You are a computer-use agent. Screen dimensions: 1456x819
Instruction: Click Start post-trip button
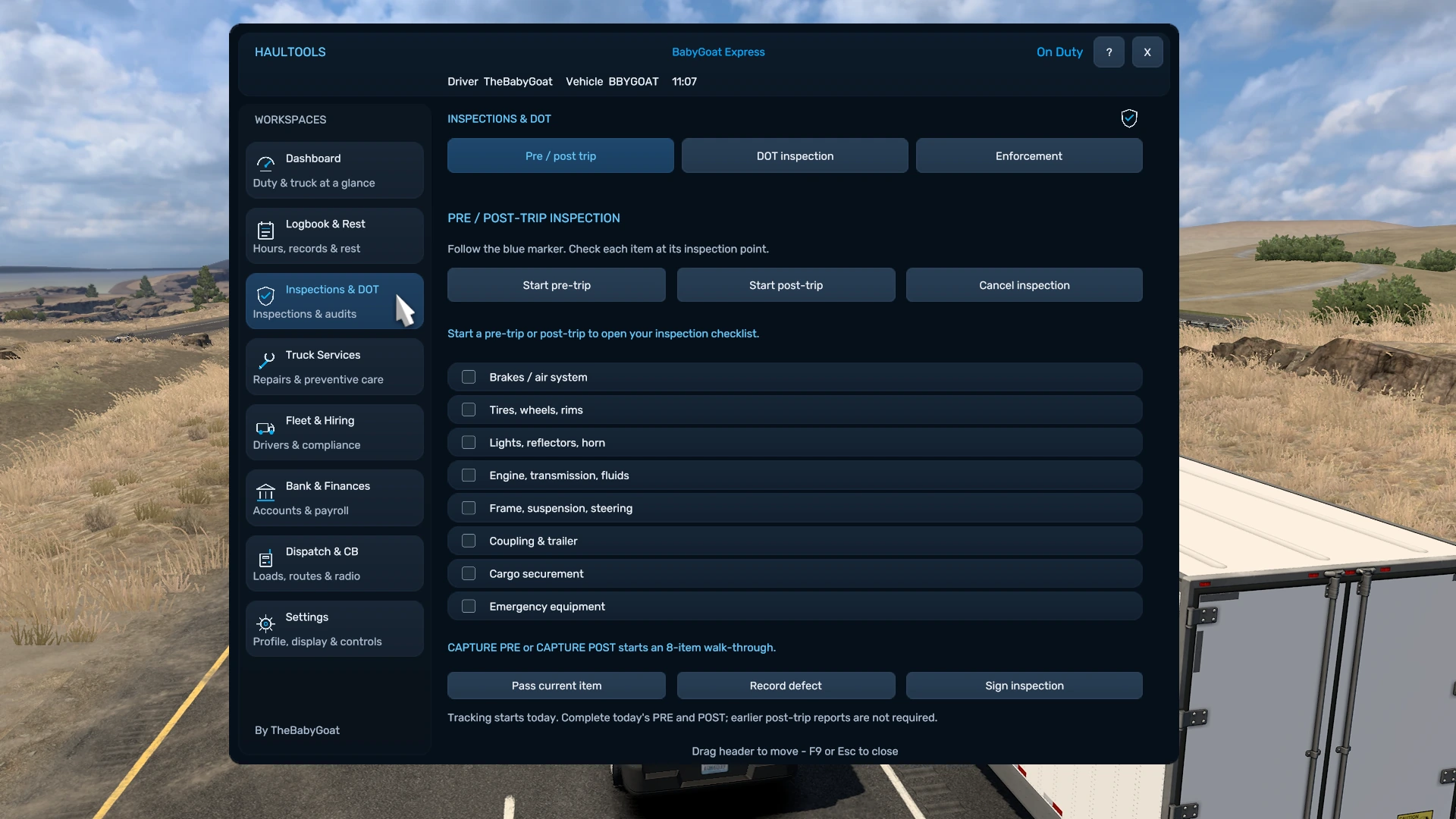click(786, 285)
